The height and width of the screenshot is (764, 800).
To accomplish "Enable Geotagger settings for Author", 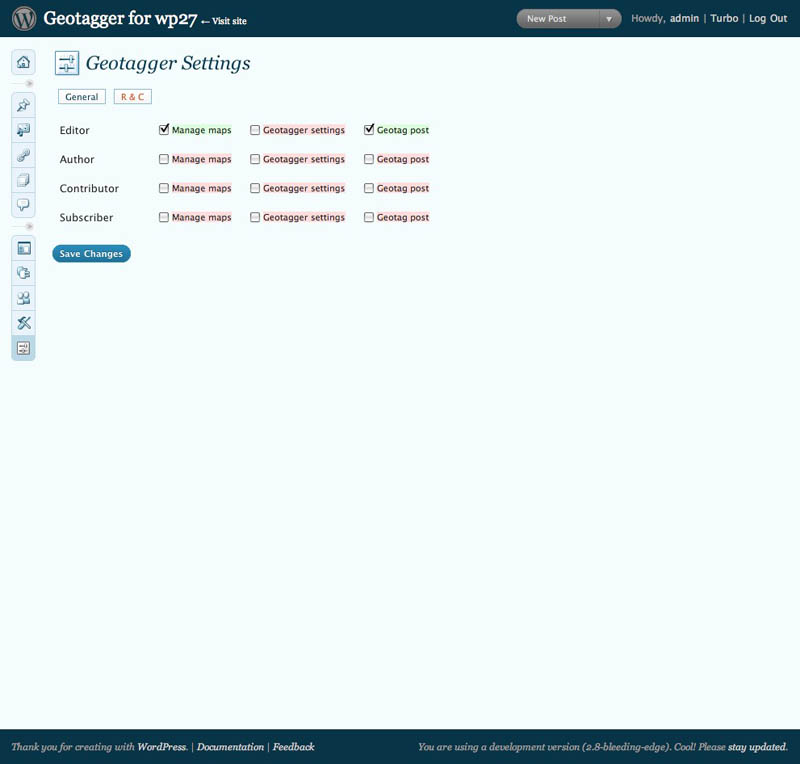I will point(255,159).
